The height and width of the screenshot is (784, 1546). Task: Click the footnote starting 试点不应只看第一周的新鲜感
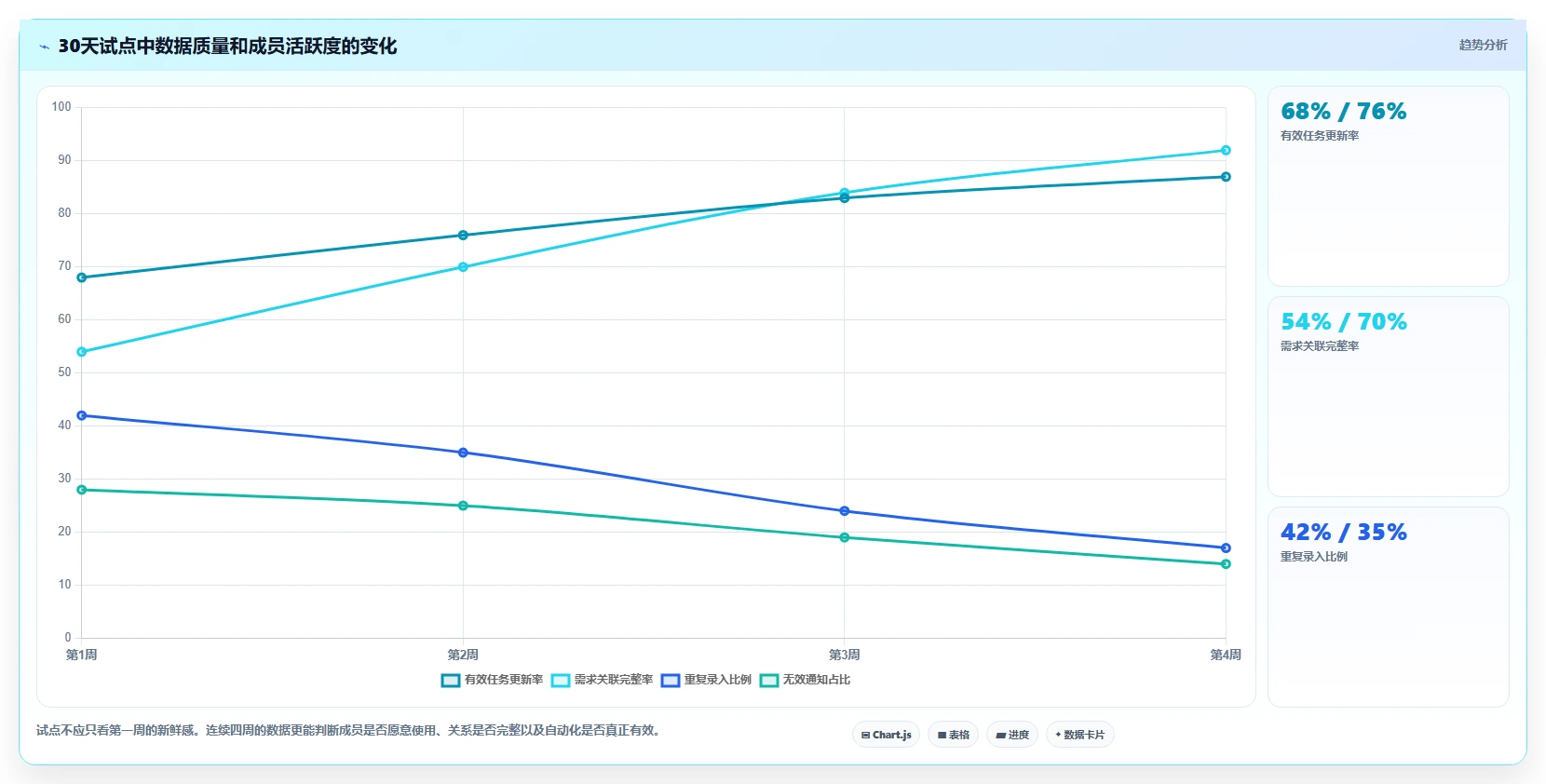click(x=351, y=731)
